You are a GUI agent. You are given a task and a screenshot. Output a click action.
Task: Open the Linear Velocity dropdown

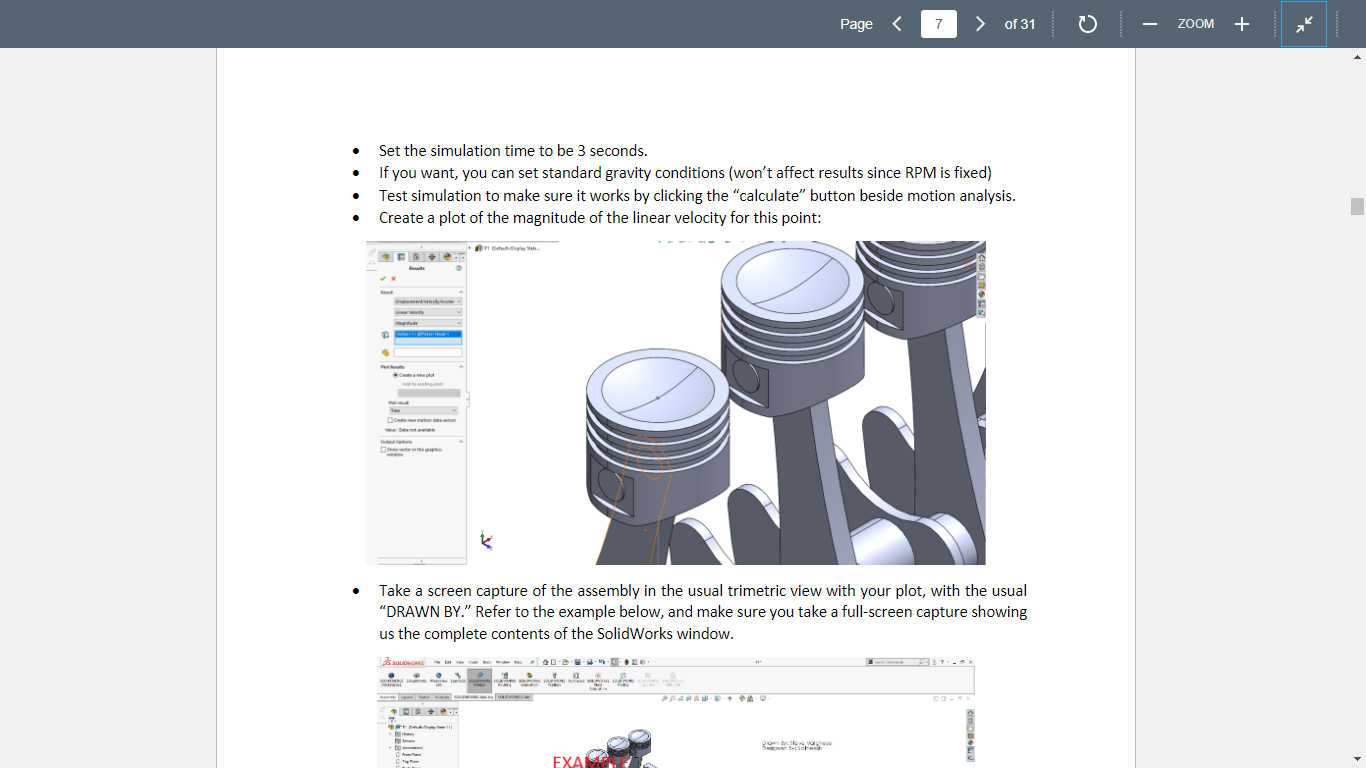[458, 313]
